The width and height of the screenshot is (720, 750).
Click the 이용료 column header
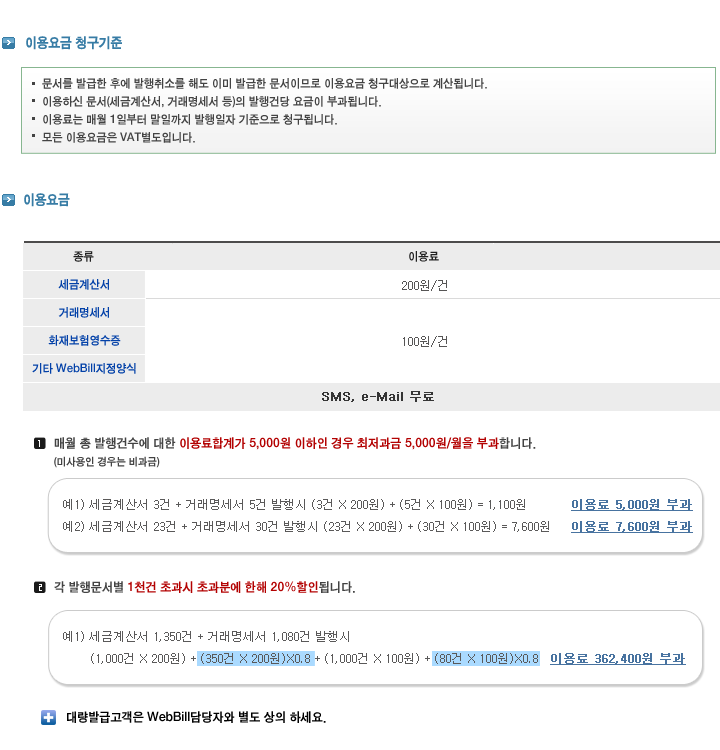point(423,256)
